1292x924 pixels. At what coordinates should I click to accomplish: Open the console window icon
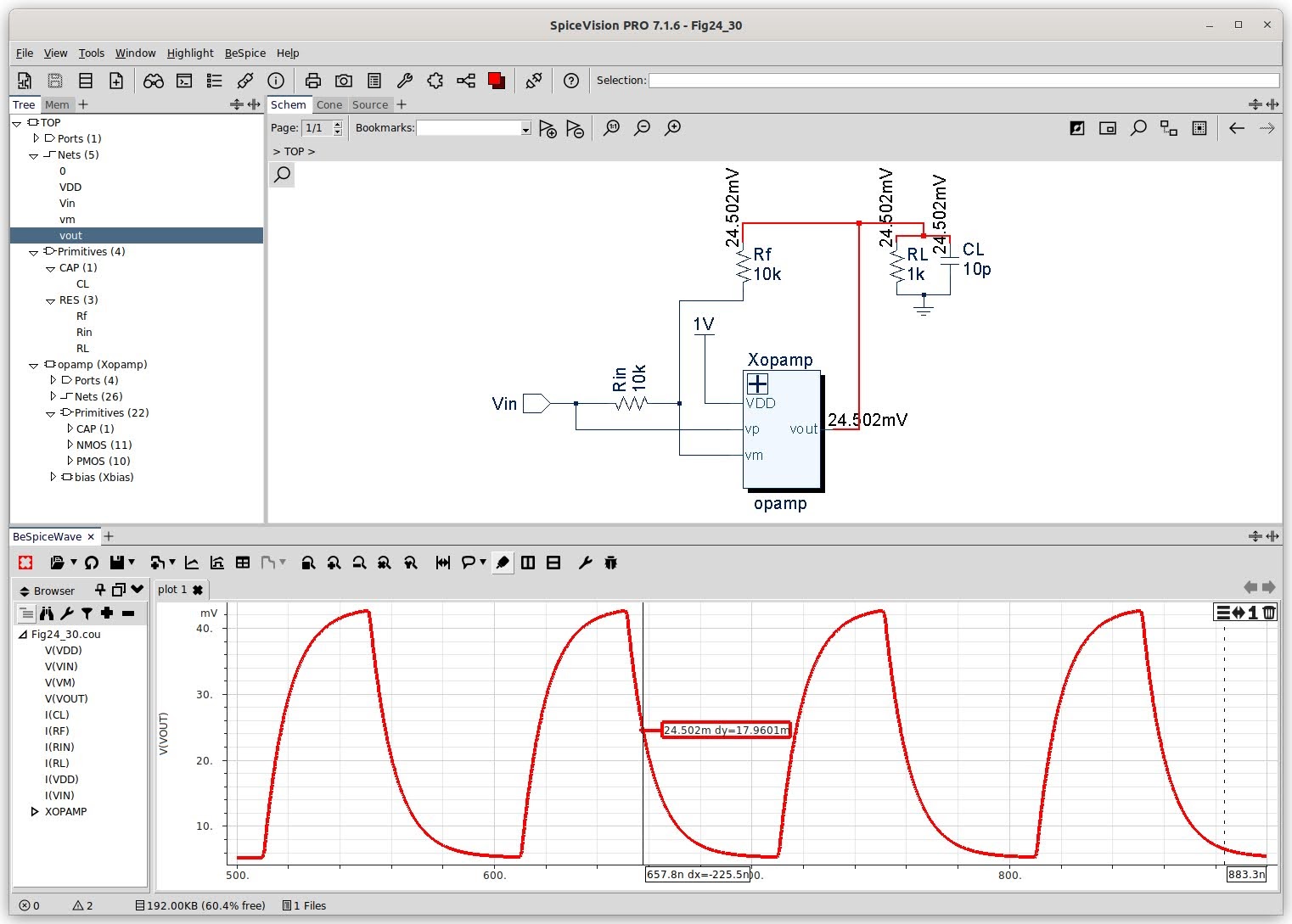coord(184,81)
